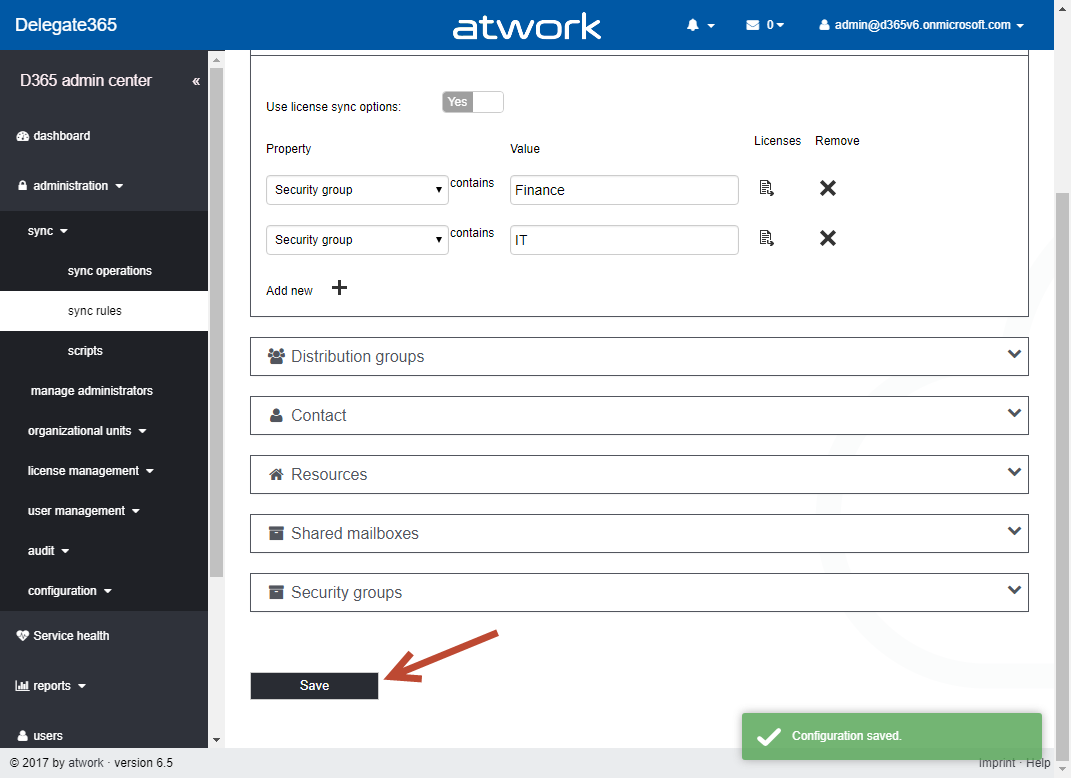Click the Save button
1071x778 pixels.
[x=314, y=685]
